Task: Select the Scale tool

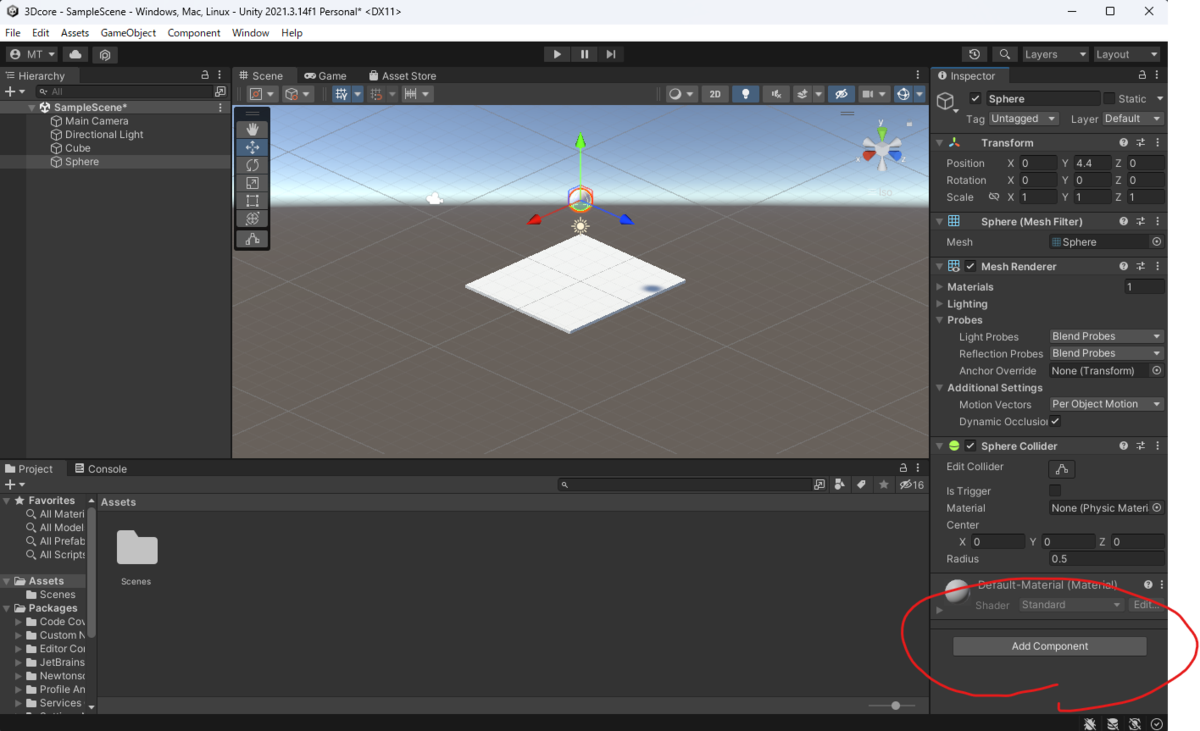Action: pyautogui.click(x=252, y=183)
